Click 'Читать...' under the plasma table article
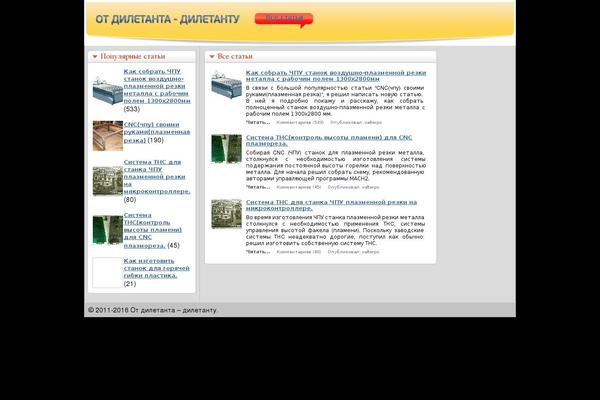 point(258,122)
